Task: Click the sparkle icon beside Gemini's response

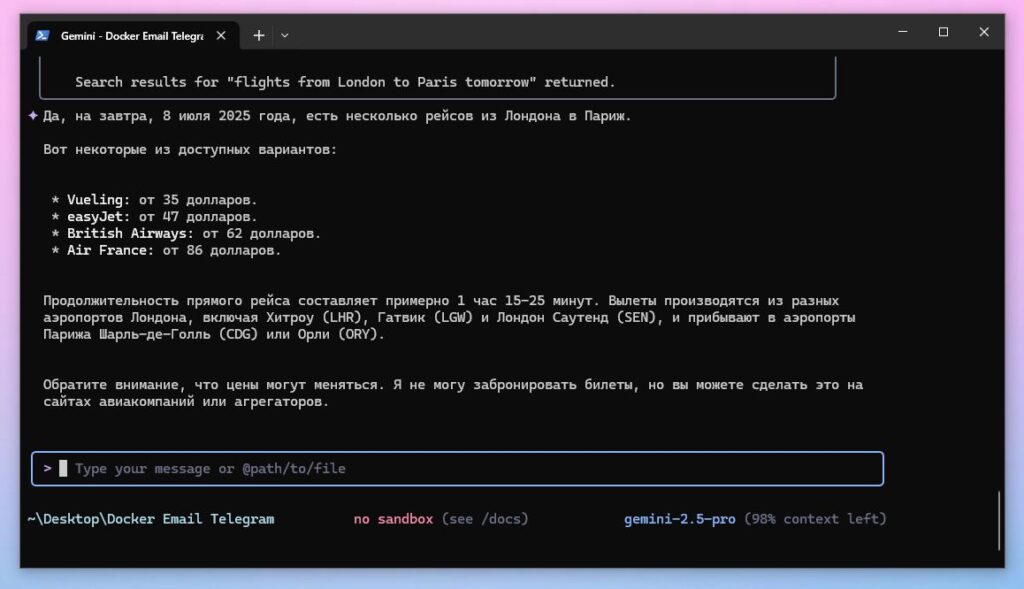Action: (x=33, y=116)
